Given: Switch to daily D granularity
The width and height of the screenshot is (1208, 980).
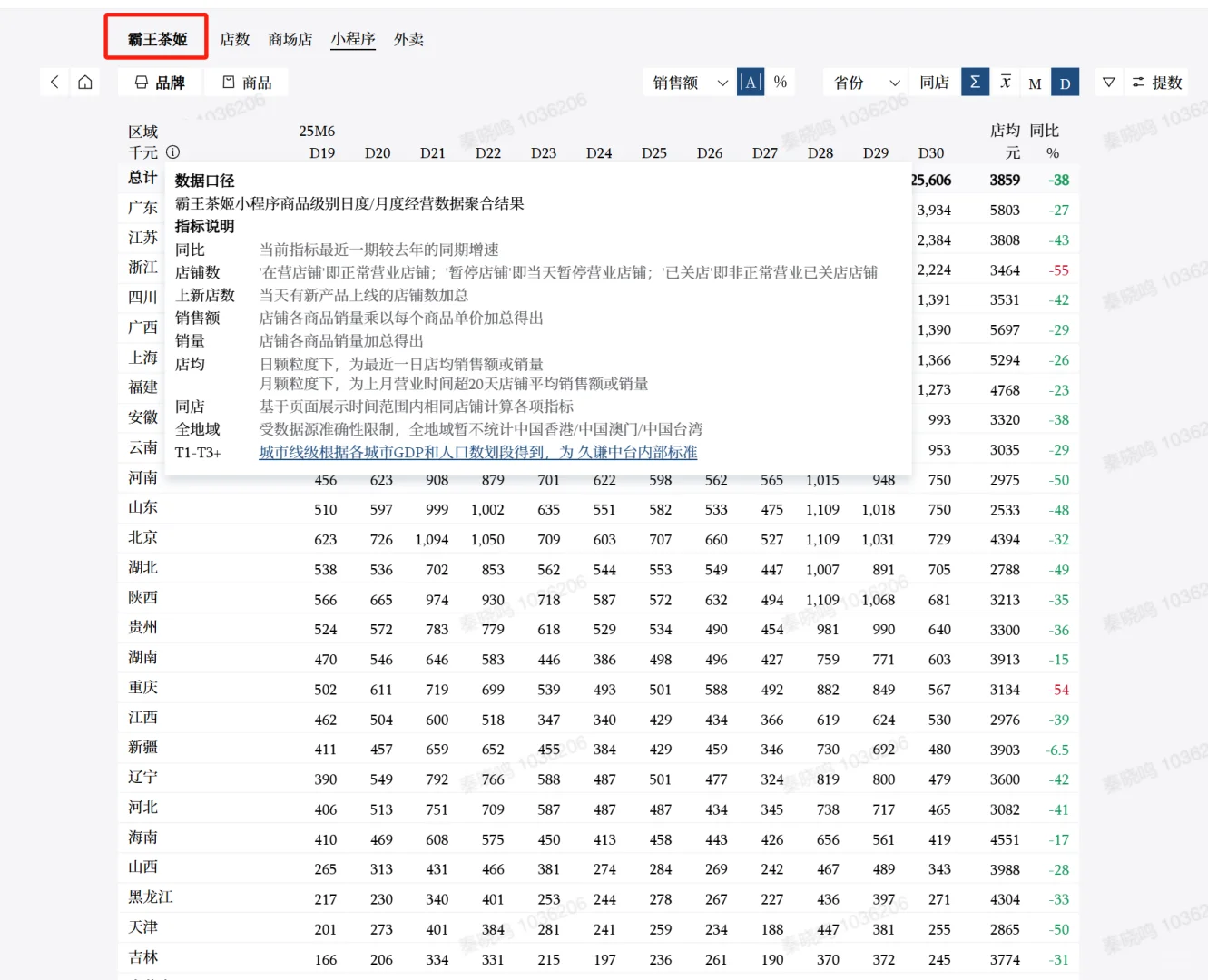Looking at the screenshot, I should point(1066,83).
